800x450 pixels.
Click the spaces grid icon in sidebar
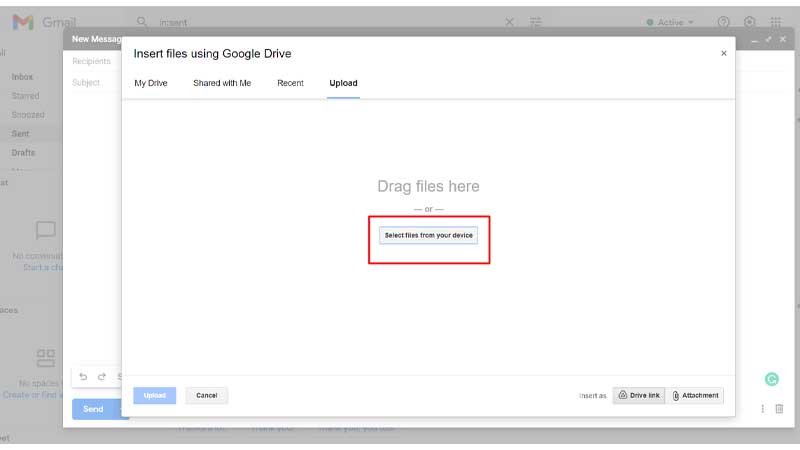[45, 358]
